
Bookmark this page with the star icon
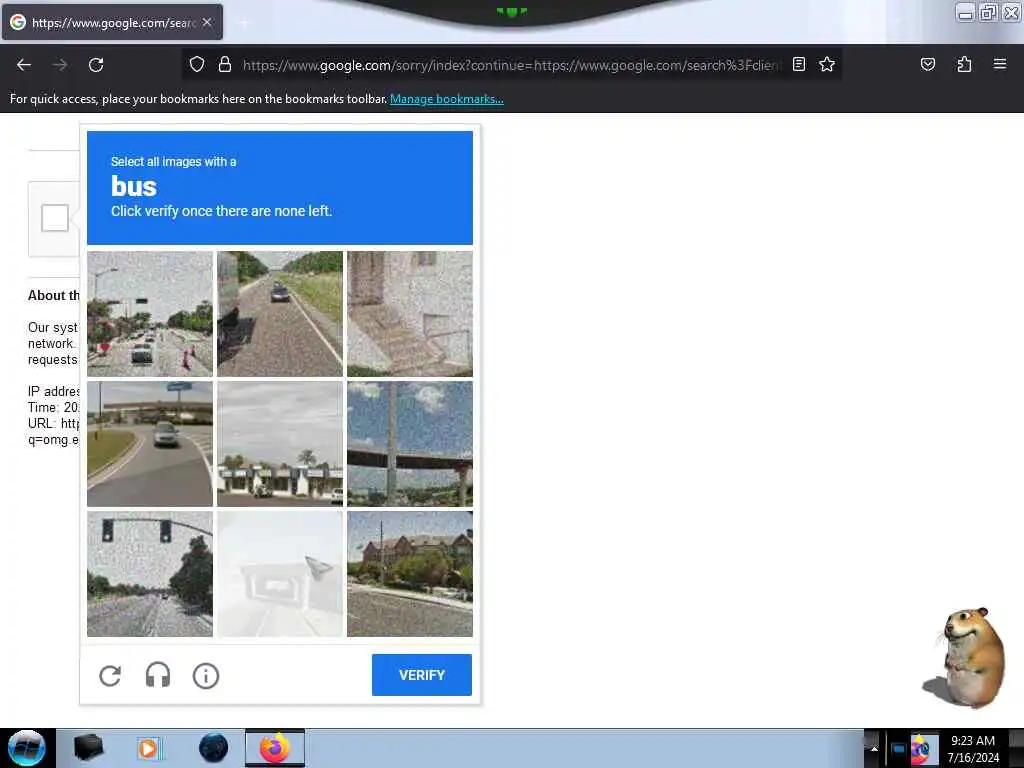827,64
